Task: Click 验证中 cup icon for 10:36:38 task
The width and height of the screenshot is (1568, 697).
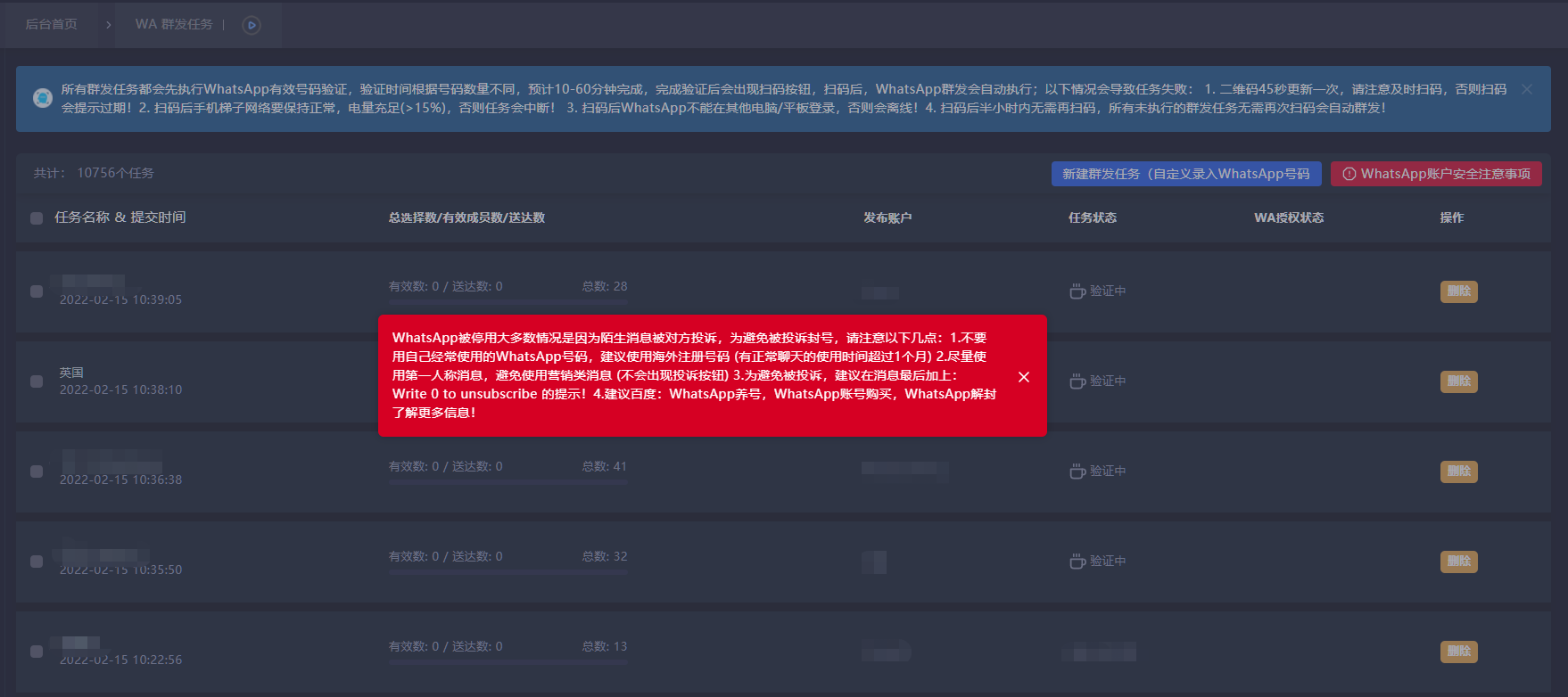Action: click(x=1077, y=471)
